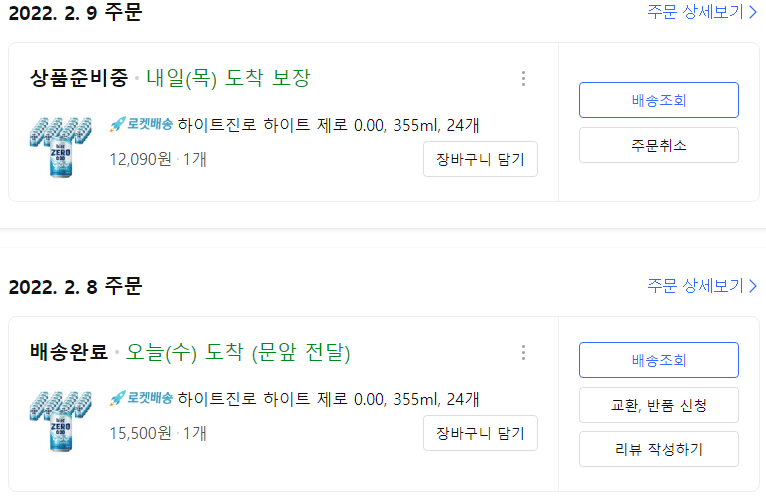The width and height of the screenshot is (766, 498).
Task: Open the 하이트 제로 product name in the 2.8 order
Action: coord(328,399)
